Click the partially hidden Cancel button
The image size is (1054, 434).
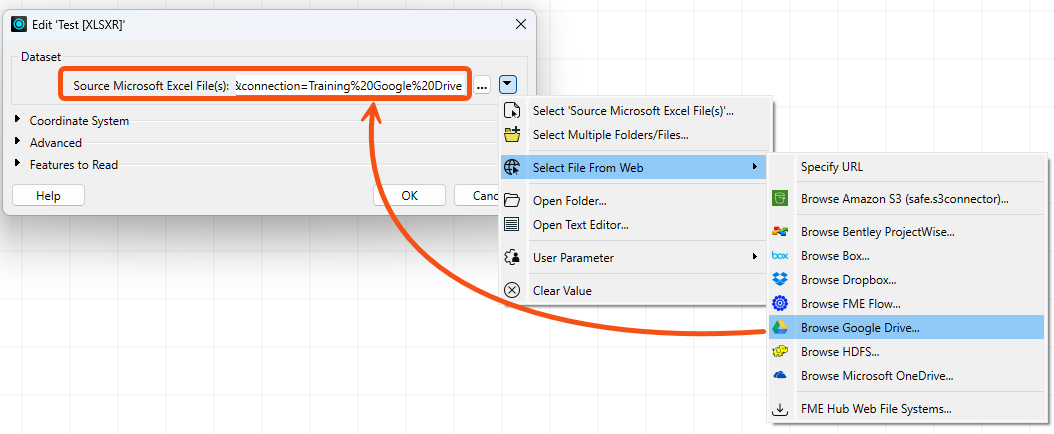pos(477,196)
